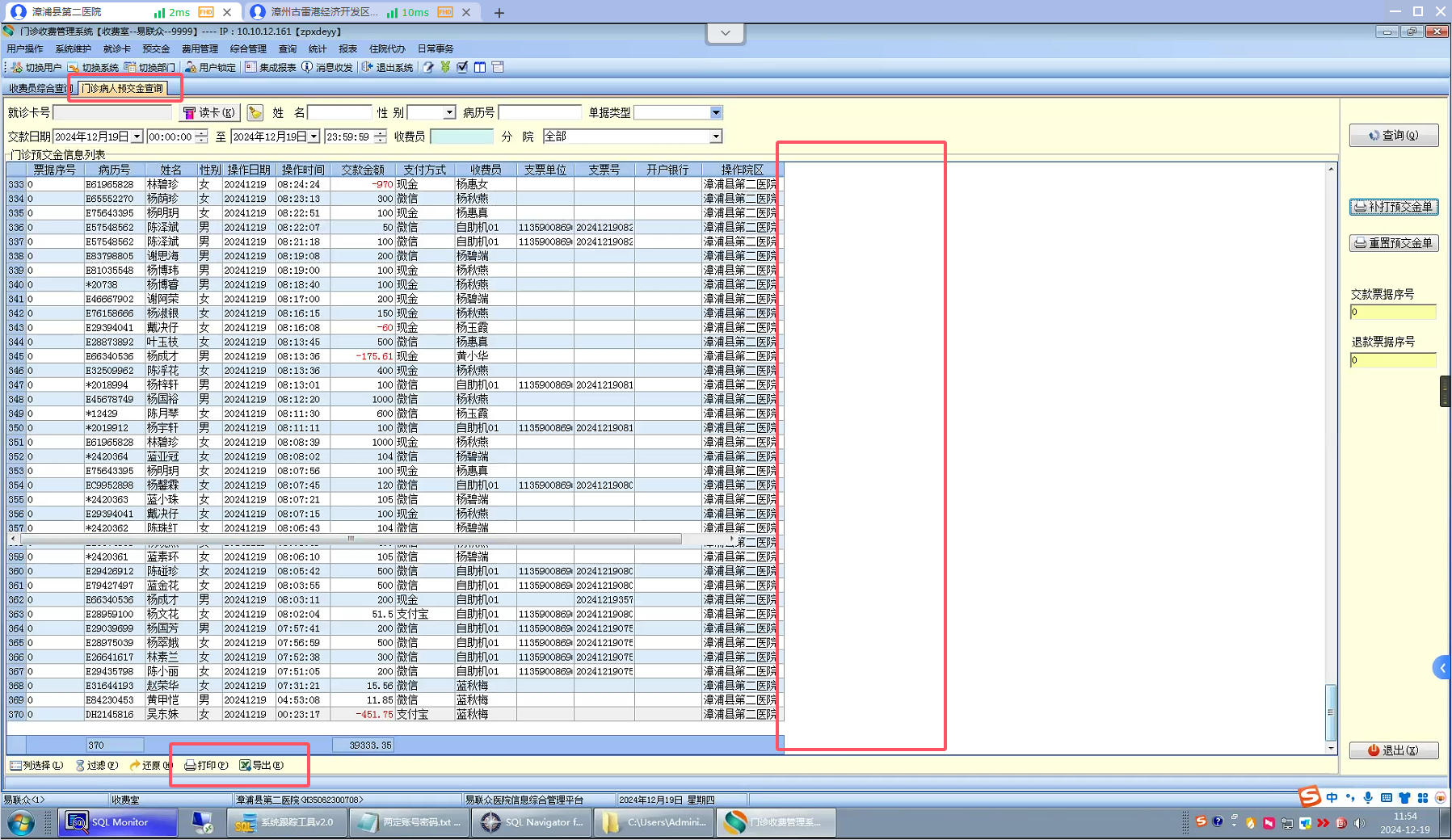This screenshot has width=1452, height=840.
Task: Click the 重置预交金单 button
Action: point(1394,242)
